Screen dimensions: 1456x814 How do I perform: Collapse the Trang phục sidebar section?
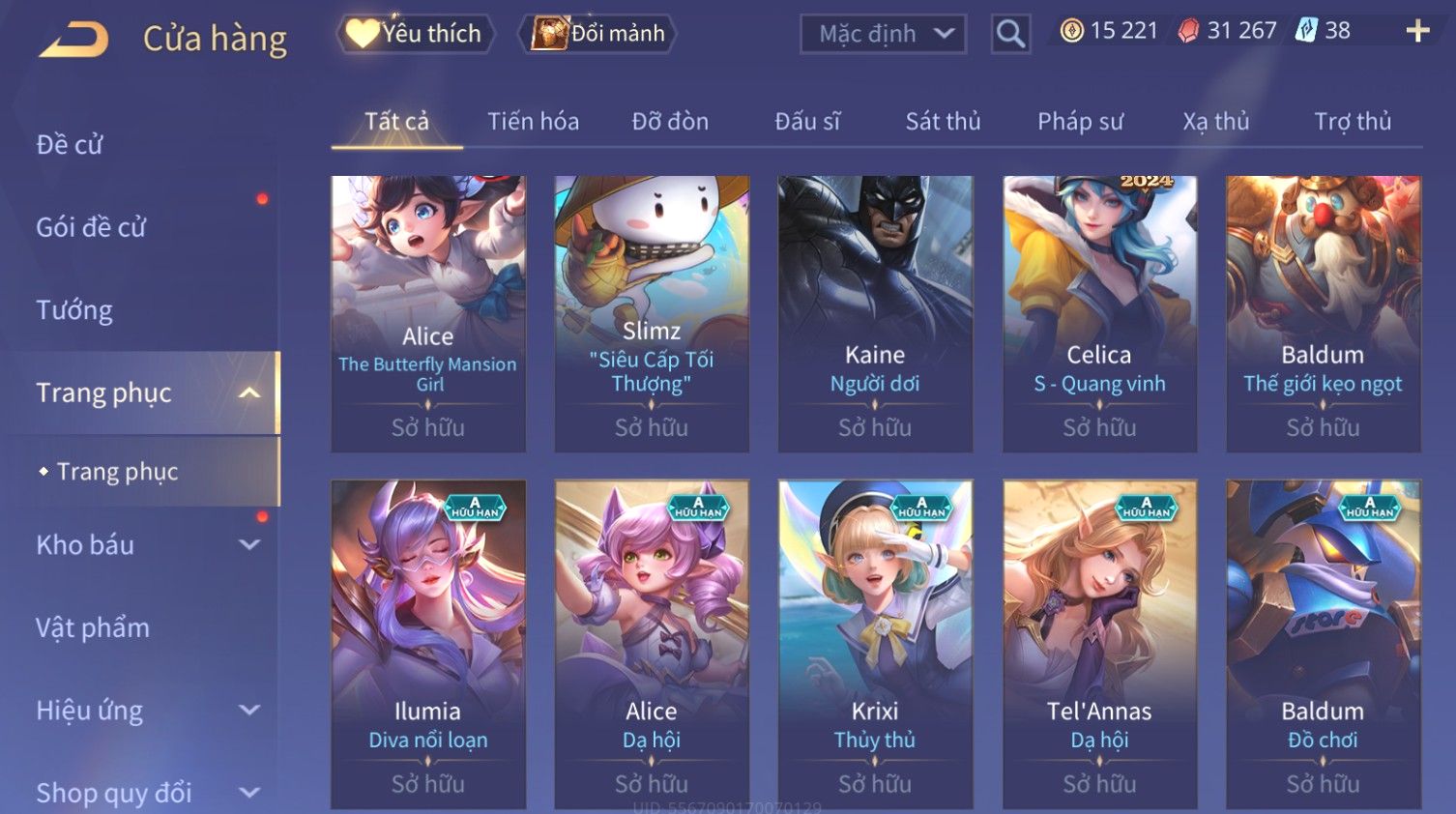click(x=249, y=392)
